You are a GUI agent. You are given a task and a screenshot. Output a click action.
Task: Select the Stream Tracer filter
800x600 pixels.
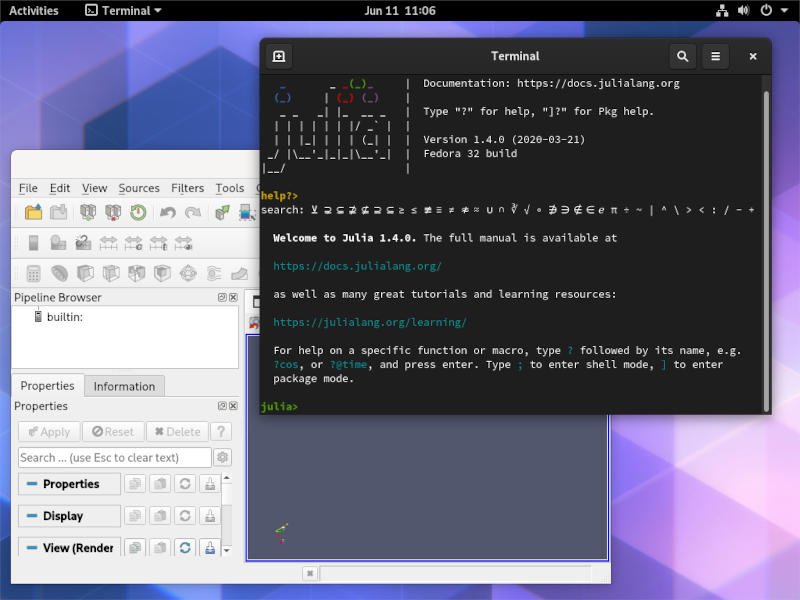(212, 272)
